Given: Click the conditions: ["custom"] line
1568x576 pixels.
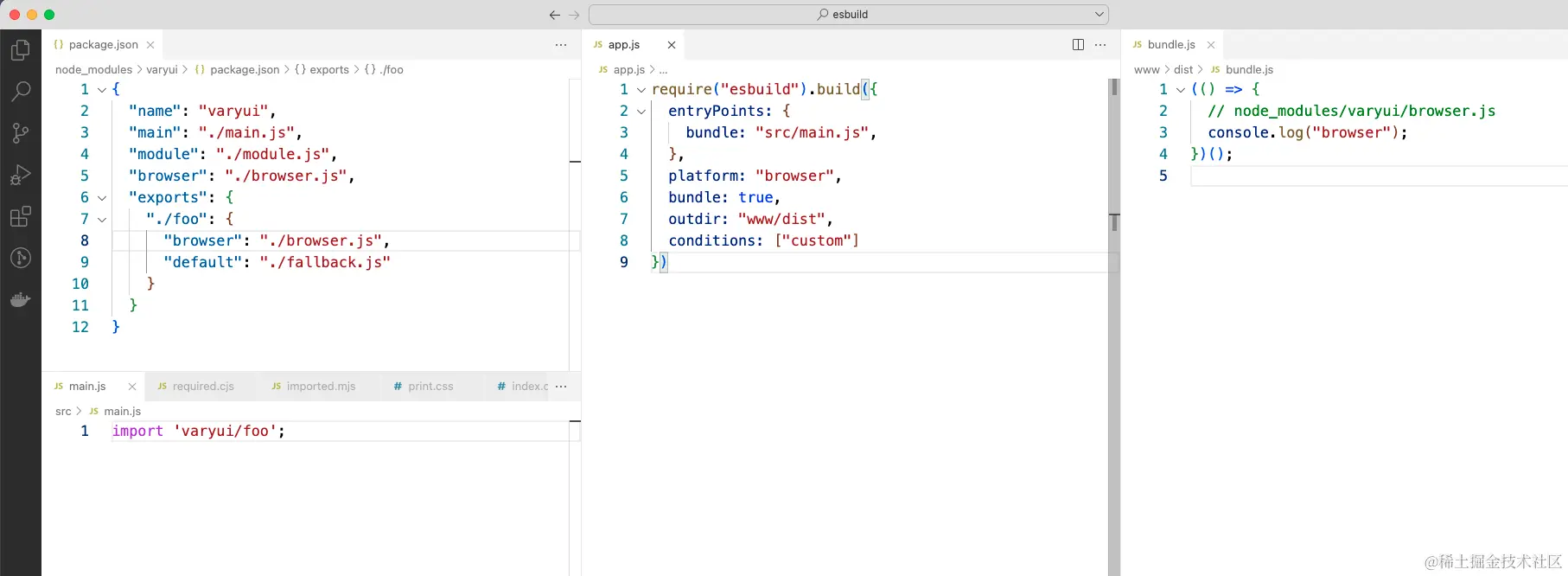Looking at the screenshot, I should (763, 240).
